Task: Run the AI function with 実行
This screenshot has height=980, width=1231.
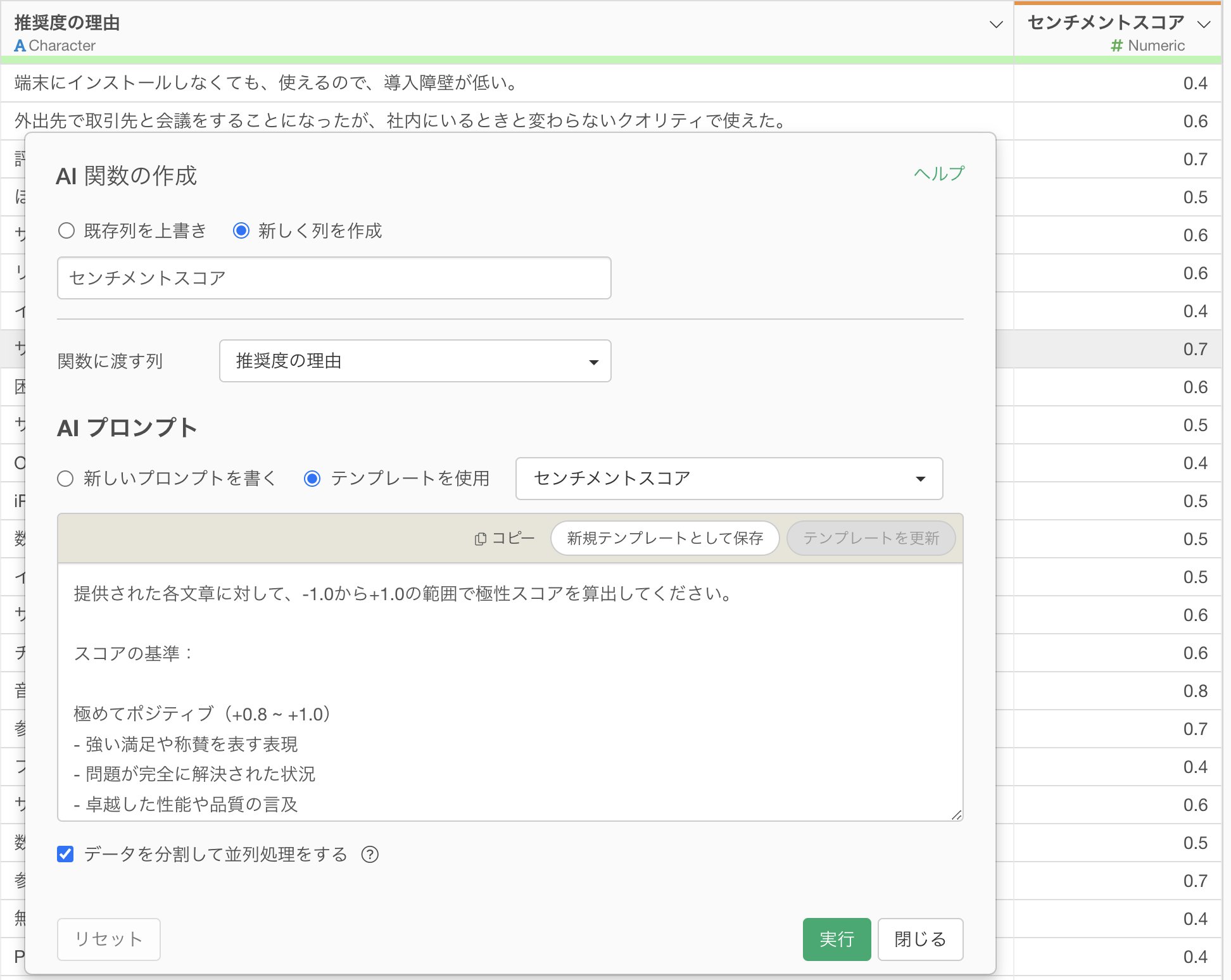Action: click(836, 939)
